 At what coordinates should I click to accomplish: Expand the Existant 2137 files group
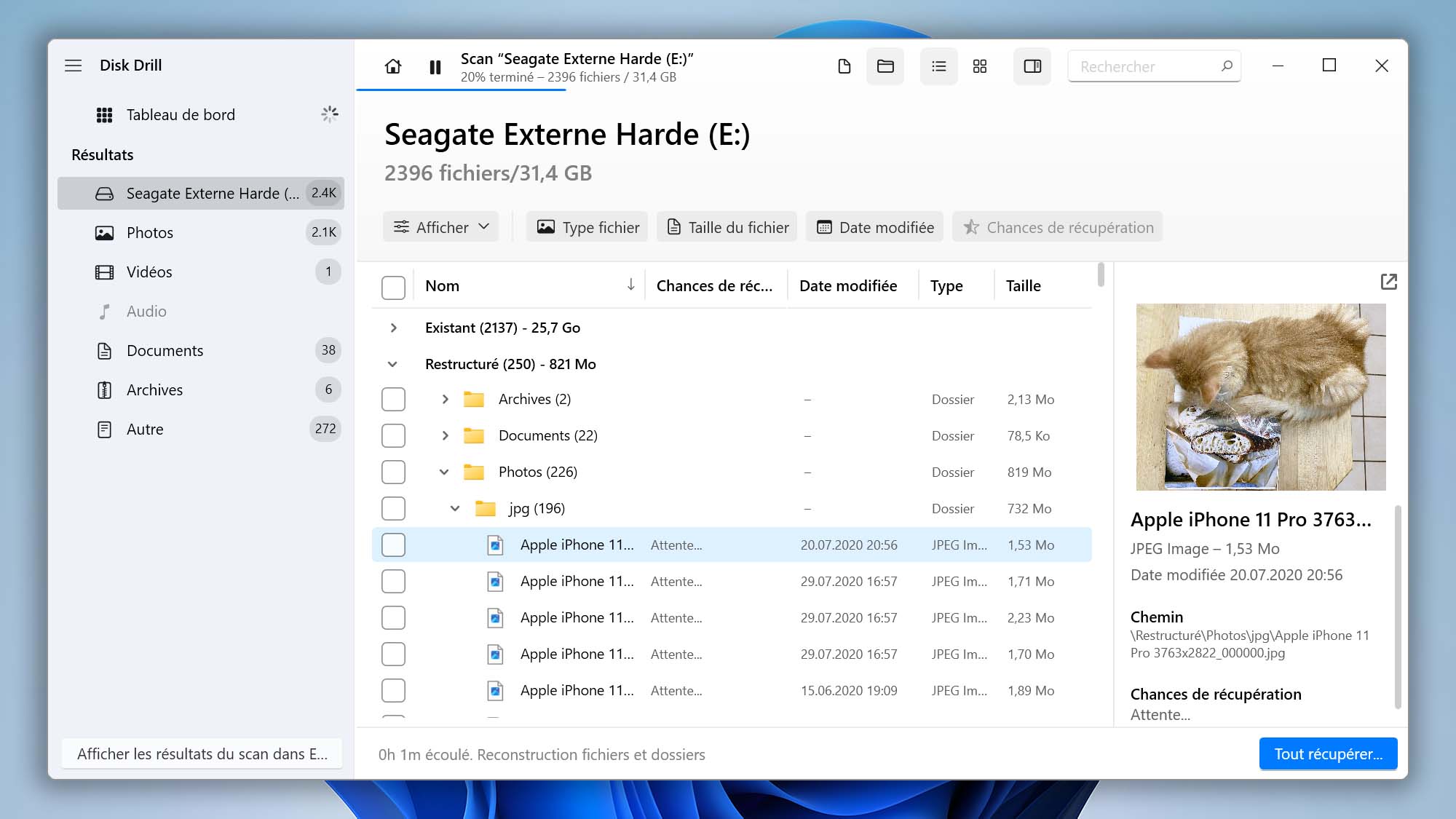393,327
